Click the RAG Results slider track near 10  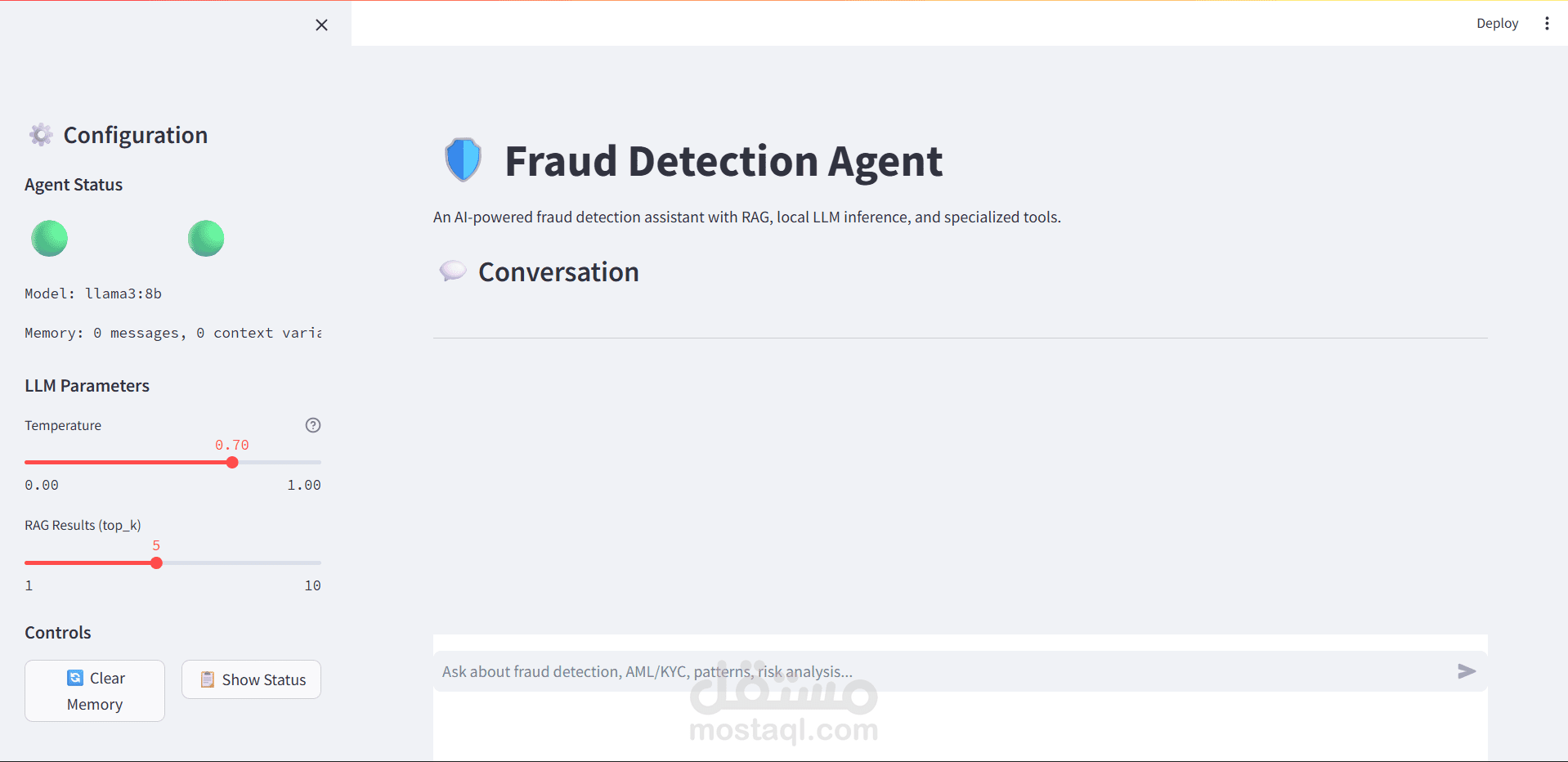pos(316,563)
